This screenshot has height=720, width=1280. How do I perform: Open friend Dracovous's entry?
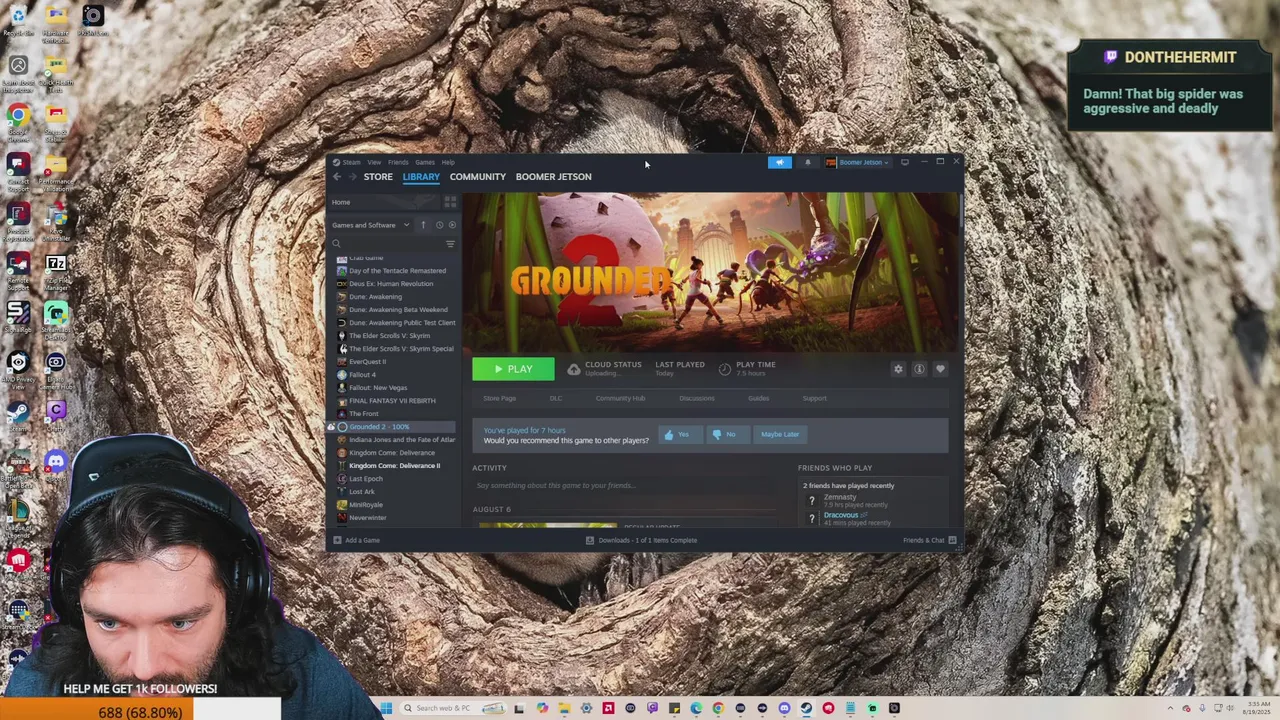coord(848,519)
